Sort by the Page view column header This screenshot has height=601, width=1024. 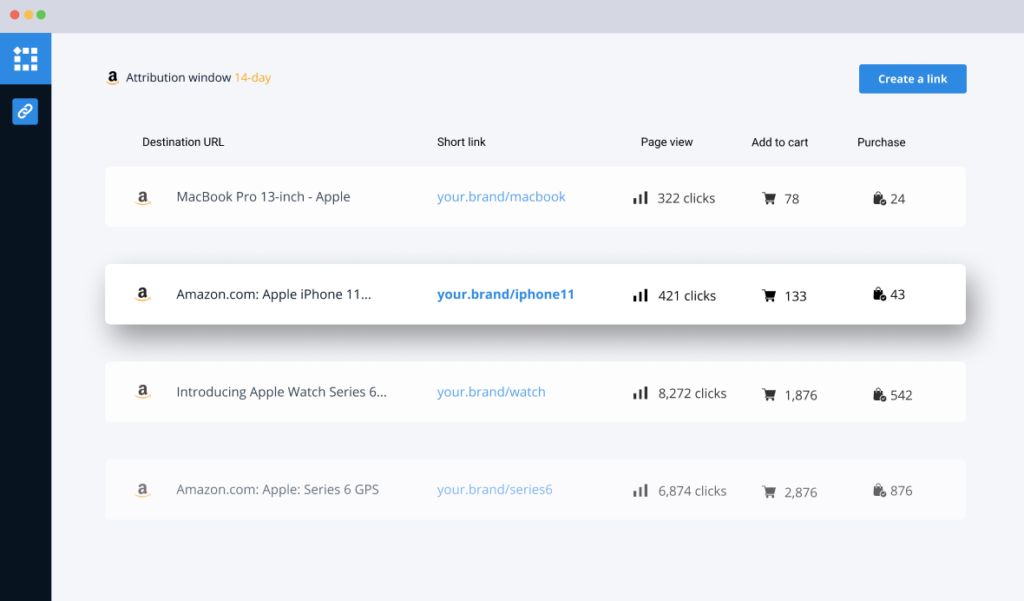coord(666,142)
